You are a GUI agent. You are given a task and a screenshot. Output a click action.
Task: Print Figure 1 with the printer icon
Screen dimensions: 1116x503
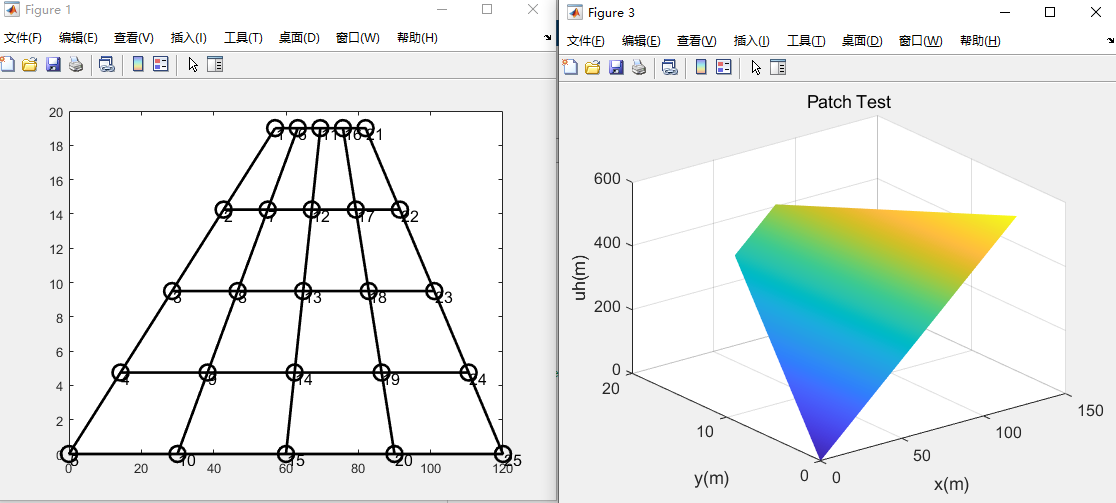click(x=76, y=65)
